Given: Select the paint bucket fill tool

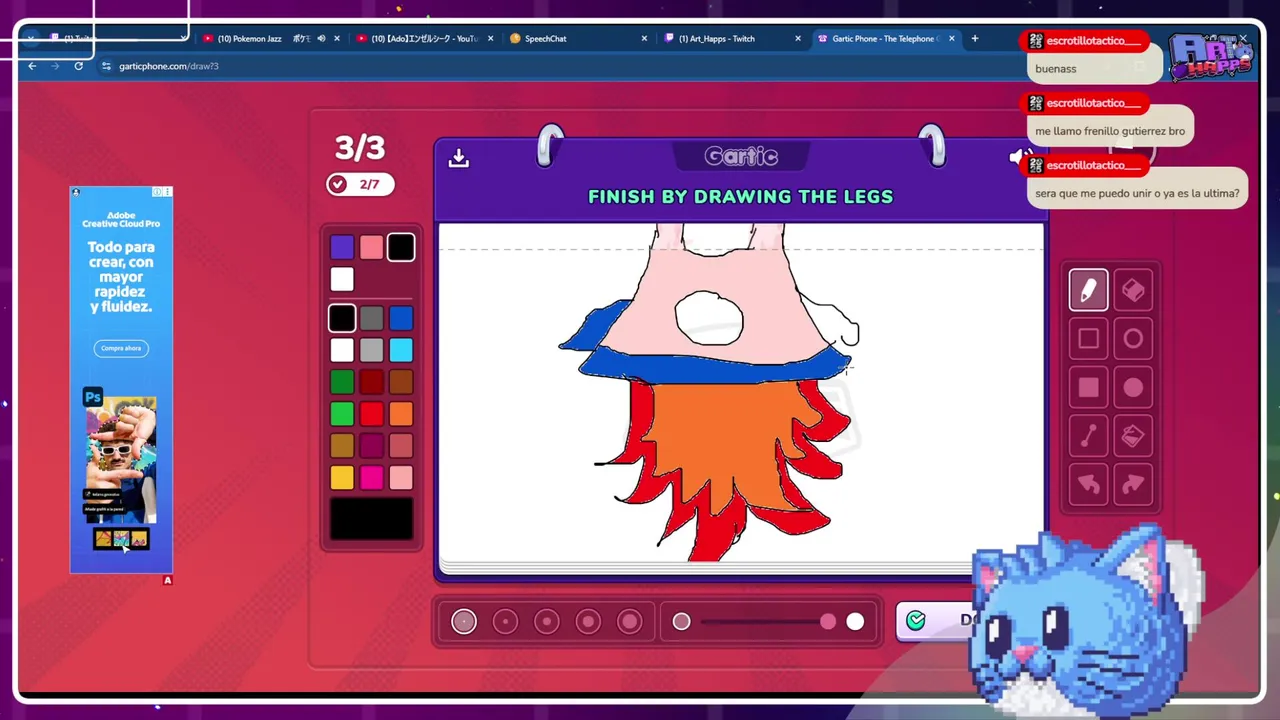Looking at the screenshot, I should (x=1133, y=436).
